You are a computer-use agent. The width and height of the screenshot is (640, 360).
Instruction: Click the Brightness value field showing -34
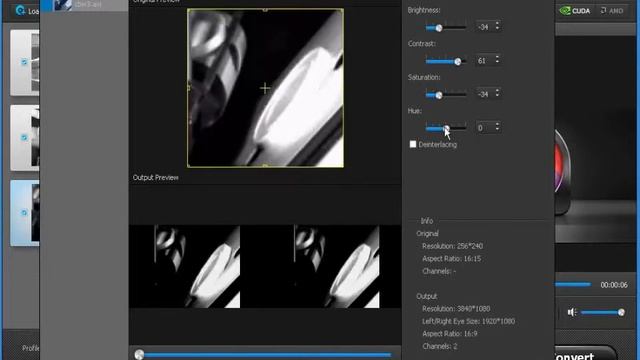[484, 27]
